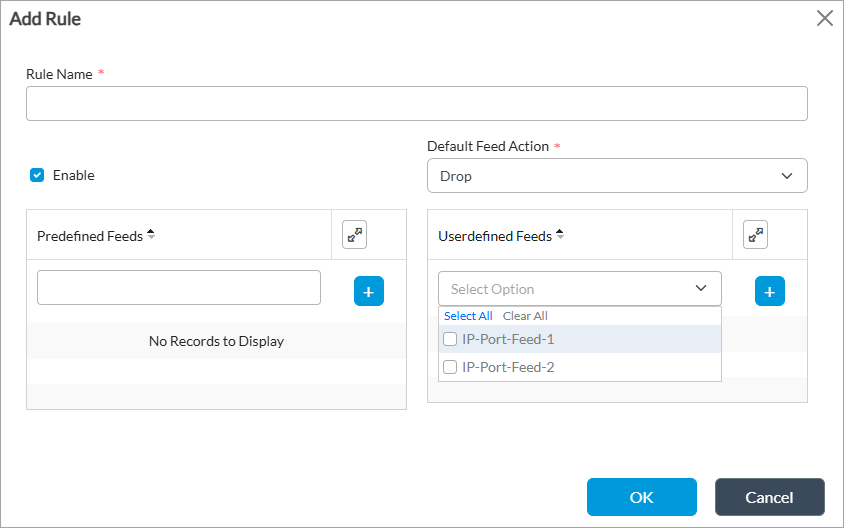
Task: Click Select All in the feed list
Action: (x=468, y=316)
